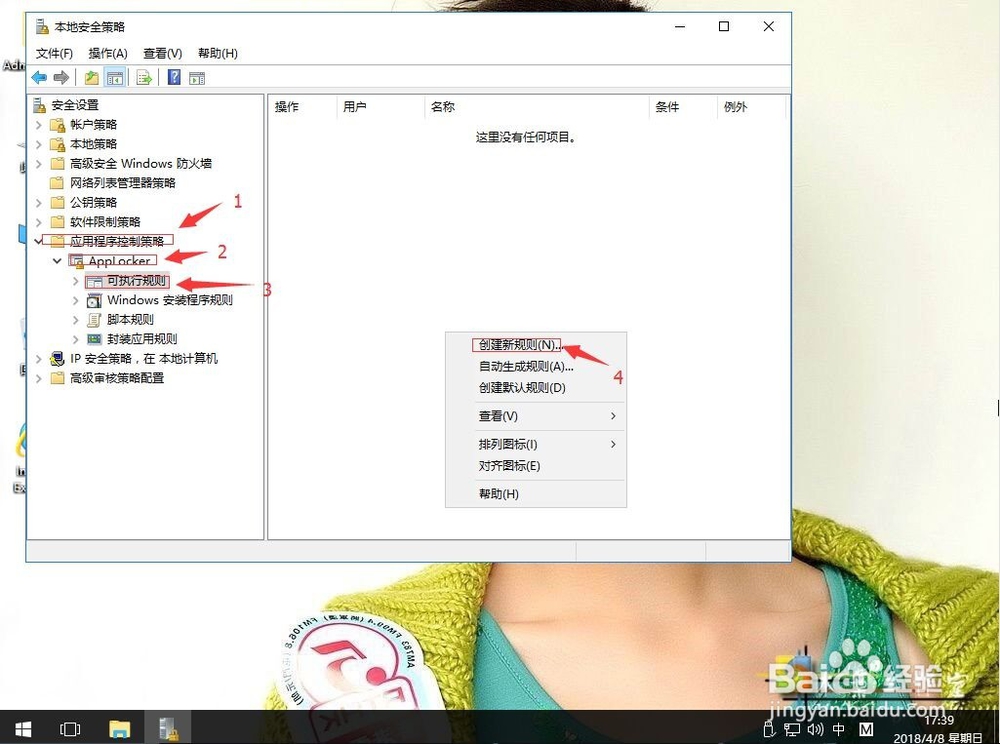Toggle the action pane toolbar icon
This screenshot has width=1000, height=744.
pyautogui.click(x=195, y=77)
